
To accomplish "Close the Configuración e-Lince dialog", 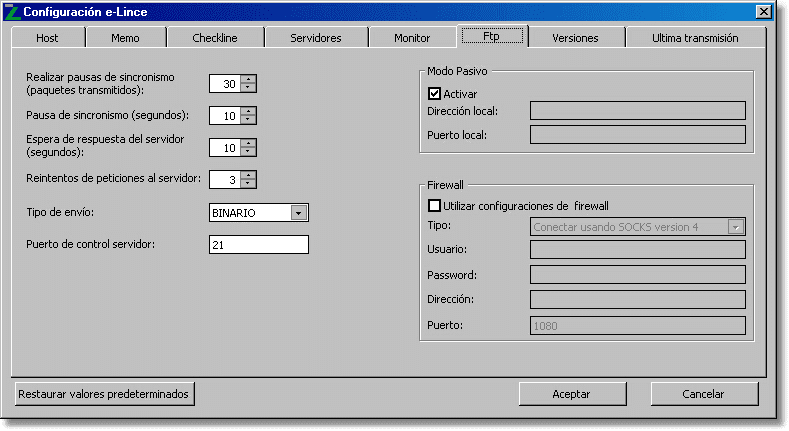I will click(763, 12).
